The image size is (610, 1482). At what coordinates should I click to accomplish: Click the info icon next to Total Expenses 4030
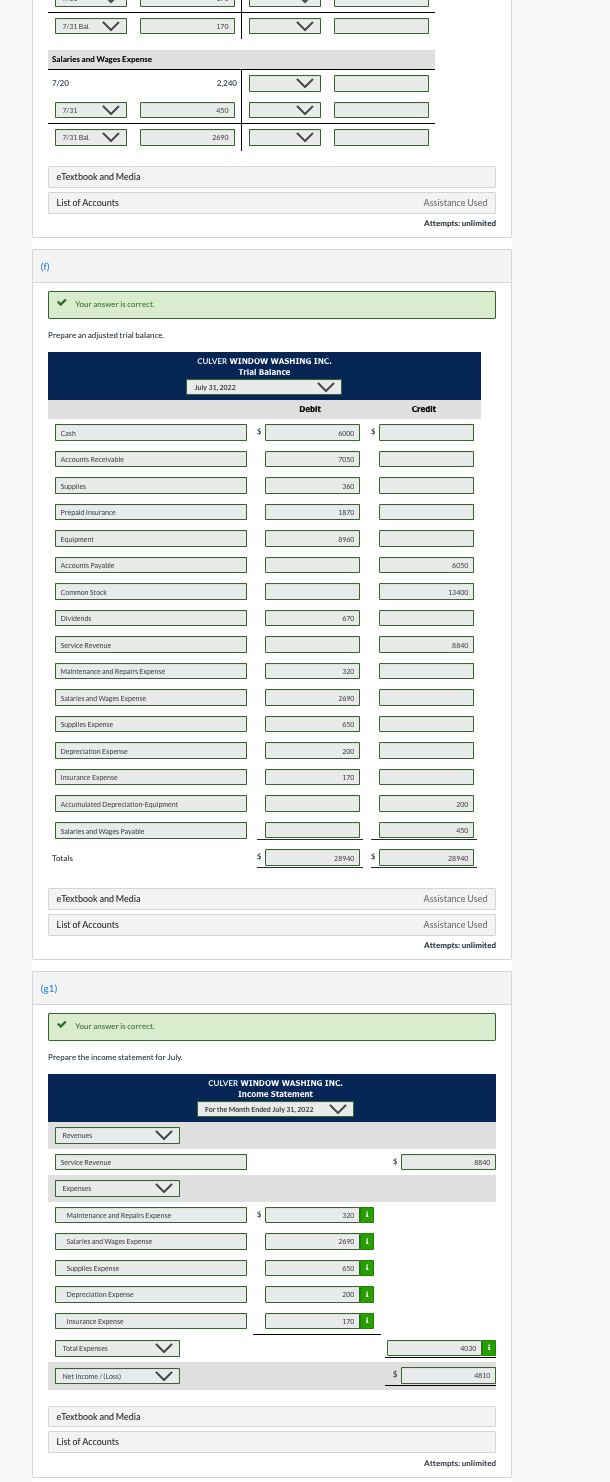(x=489, y=1348)
